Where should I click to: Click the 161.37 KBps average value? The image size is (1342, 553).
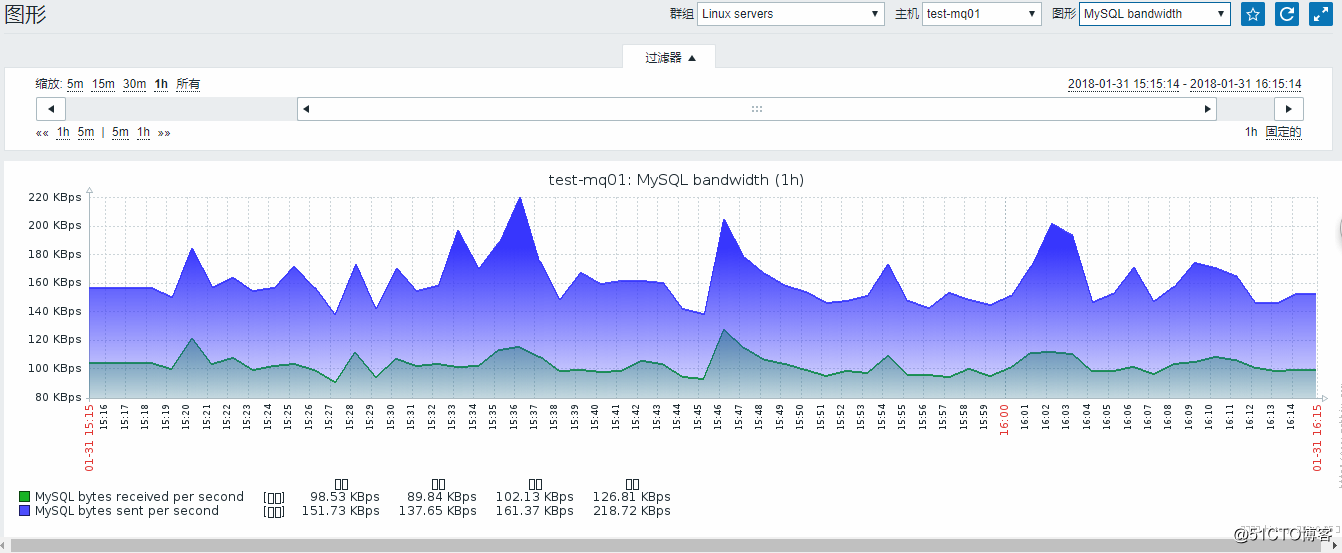[x=535, y=511]
